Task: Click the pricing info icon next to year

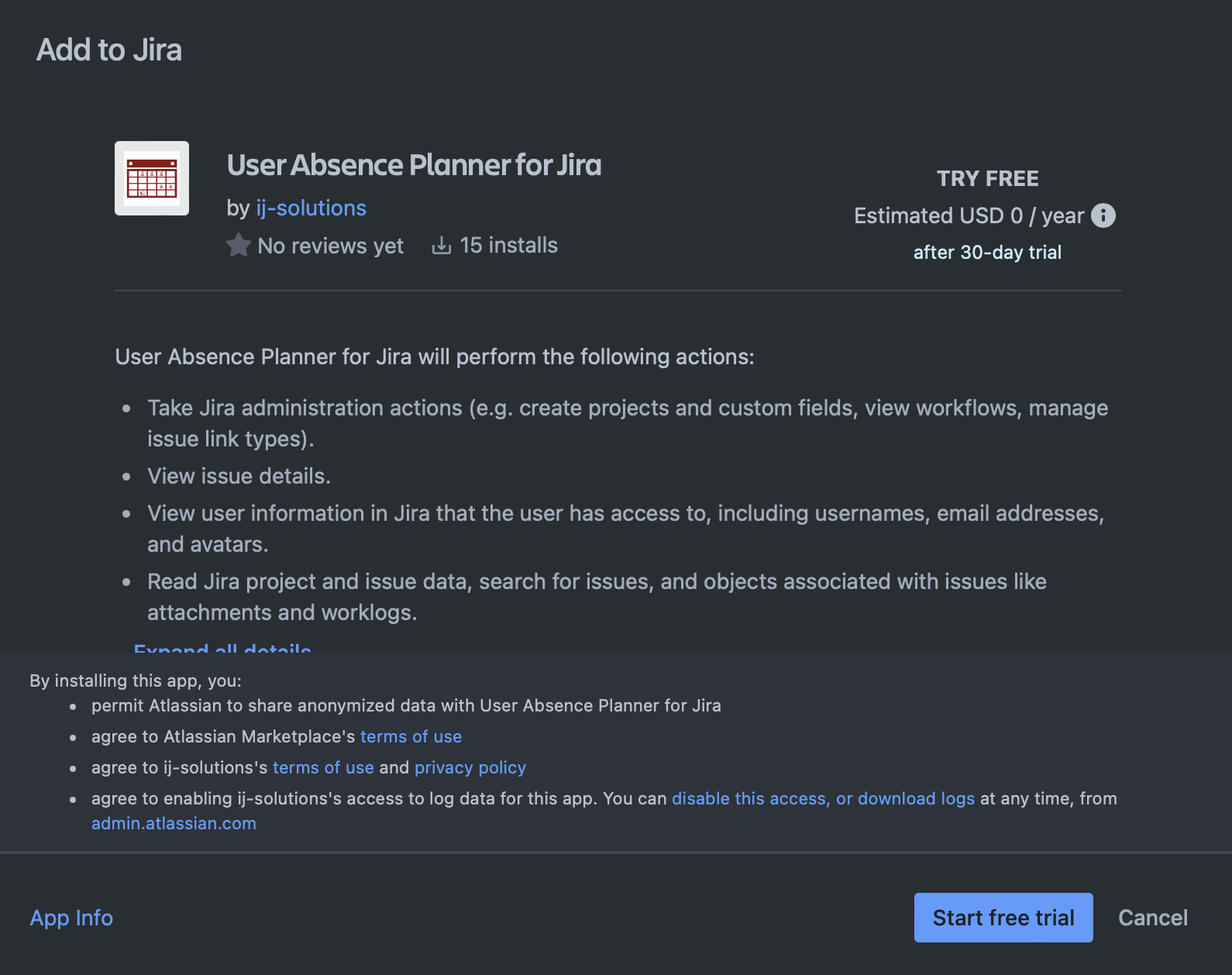Action: click(1103, 215)
